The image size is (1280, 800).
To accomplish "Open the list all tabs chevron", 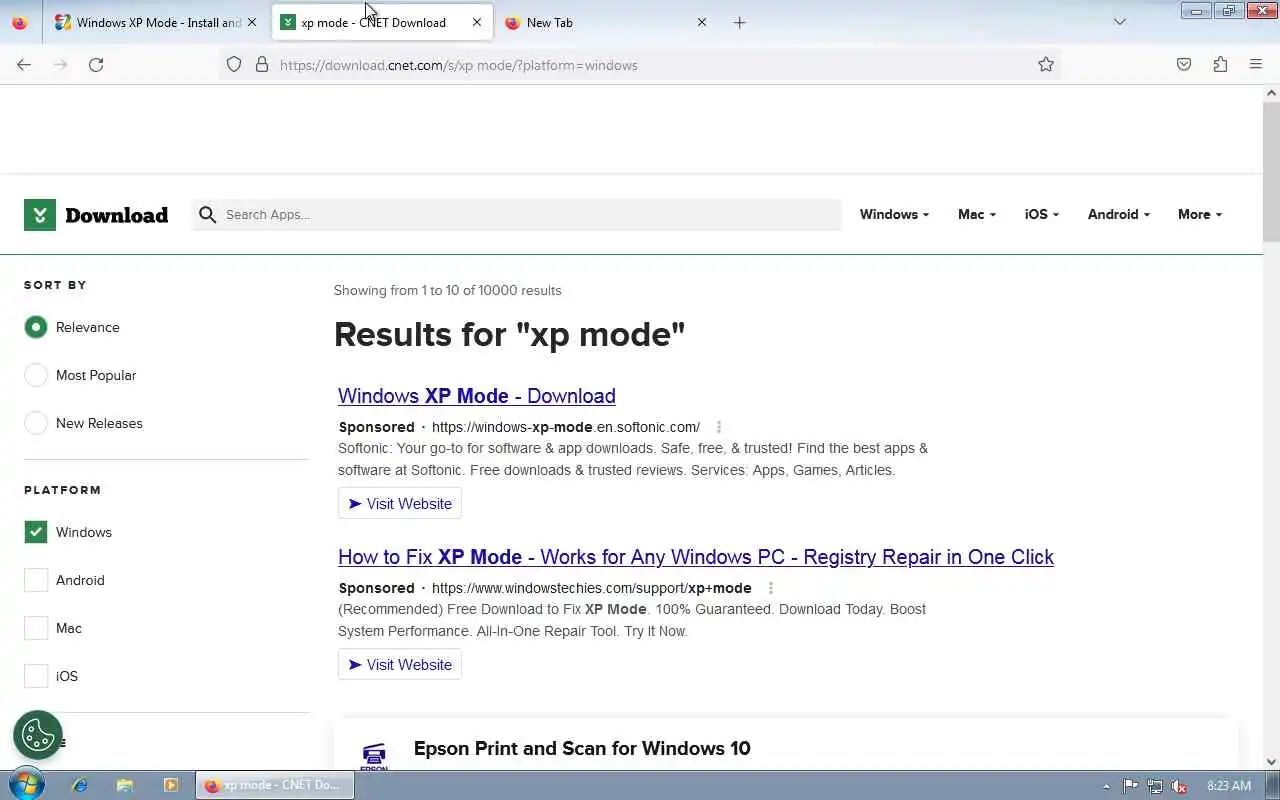I will click(x=1120, y=22).
